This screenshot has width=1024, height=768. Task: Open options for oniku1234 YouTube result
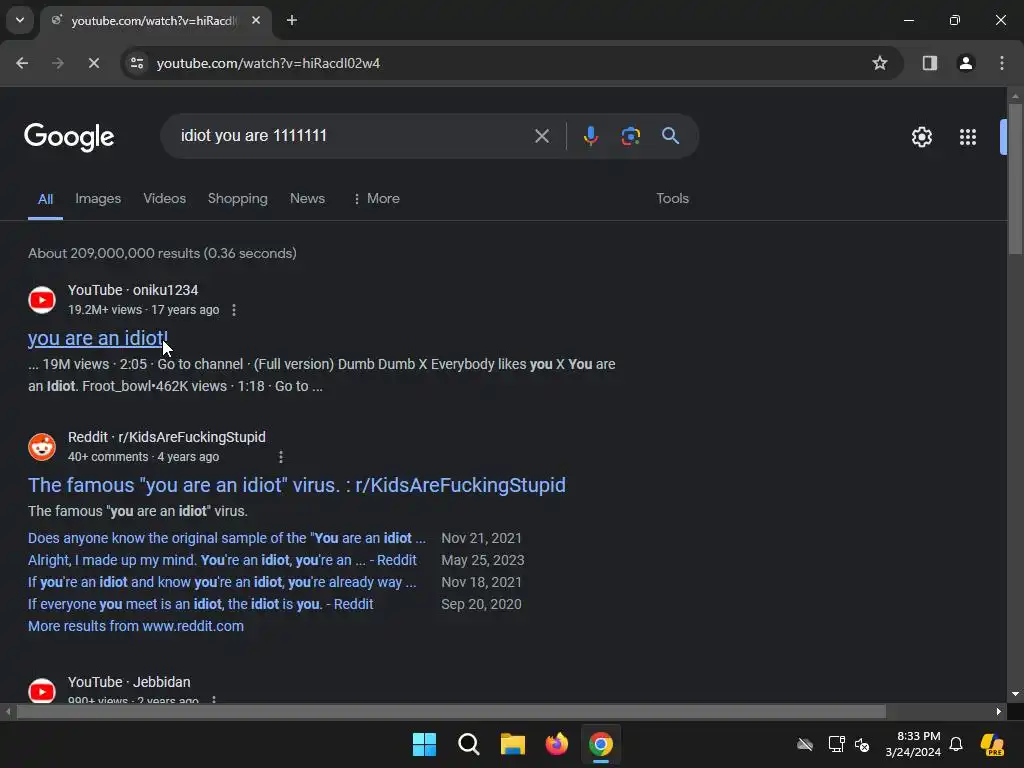tap(234, 310)
